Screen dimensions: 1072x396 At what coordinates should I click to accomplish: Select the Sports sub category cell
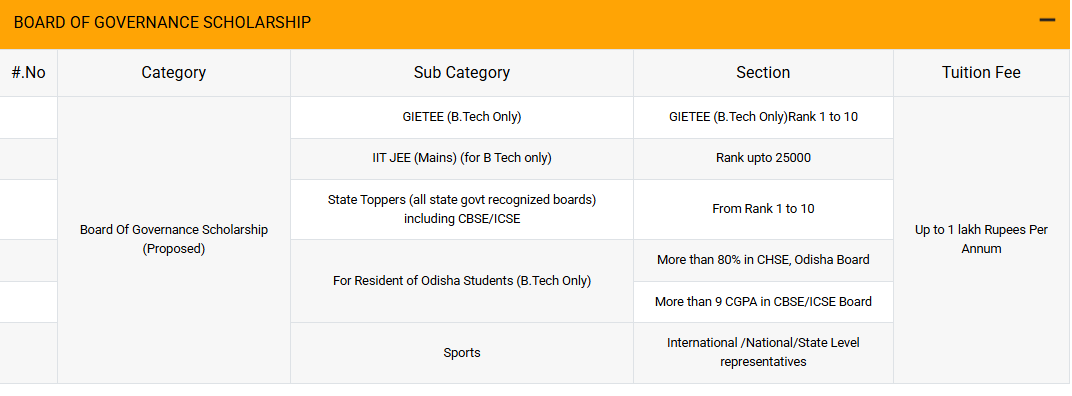461,352
